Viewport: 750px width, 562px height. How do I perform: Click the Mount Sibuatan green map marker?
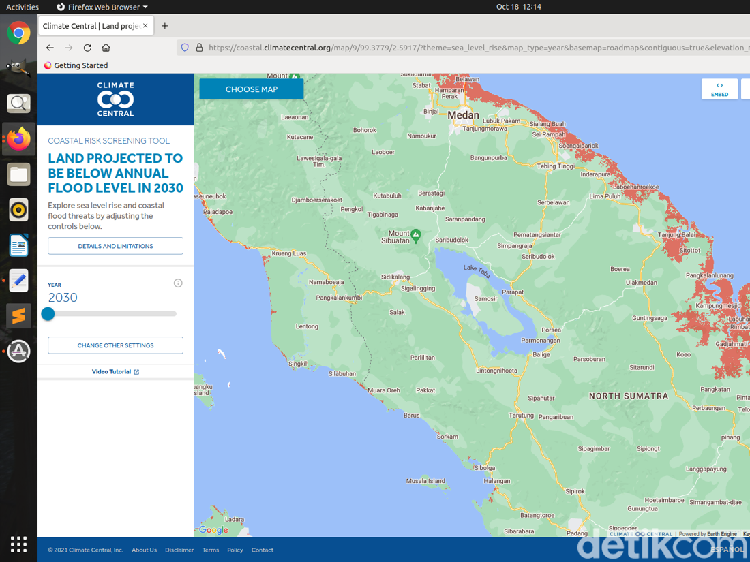(416, 234)
